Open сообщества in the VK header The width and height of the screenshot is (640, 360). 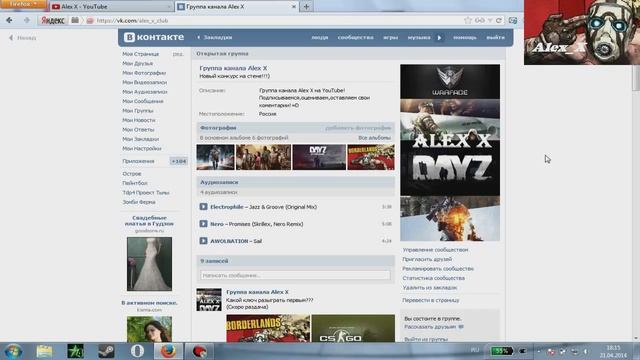click(x=355, y=38)
